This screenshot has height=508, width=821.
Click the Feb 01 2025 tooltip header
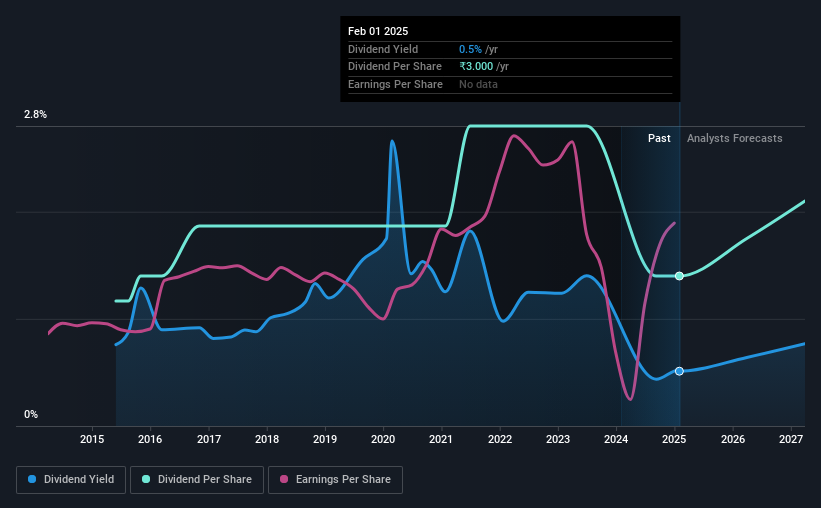[378, 31]
